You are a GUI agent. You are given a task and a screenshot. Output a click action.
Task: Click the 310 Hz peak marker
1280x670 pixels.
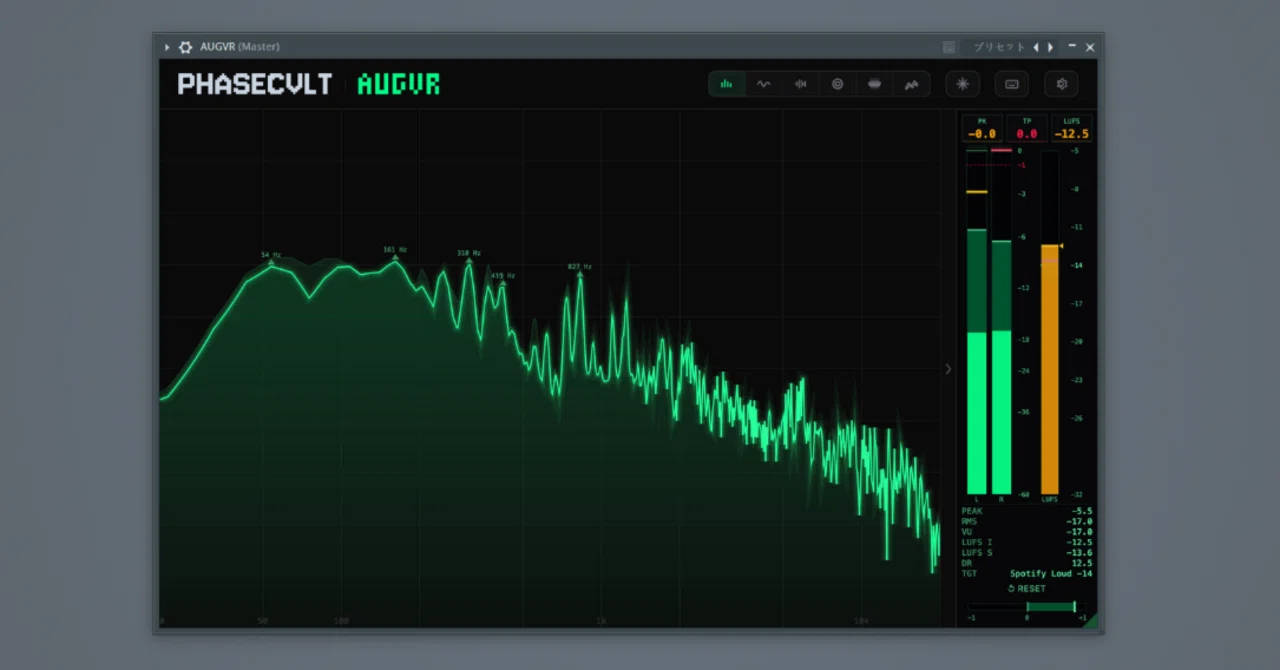click(x=469, y=255)
